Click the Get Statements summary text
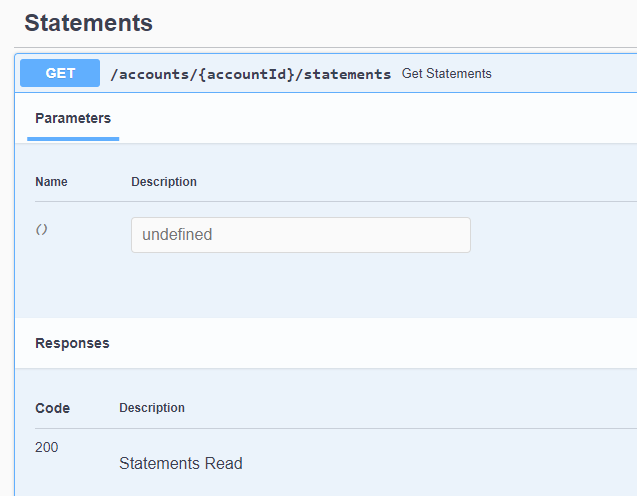Image resolution: width=637 pixels, height=496 pixels. 446,74
